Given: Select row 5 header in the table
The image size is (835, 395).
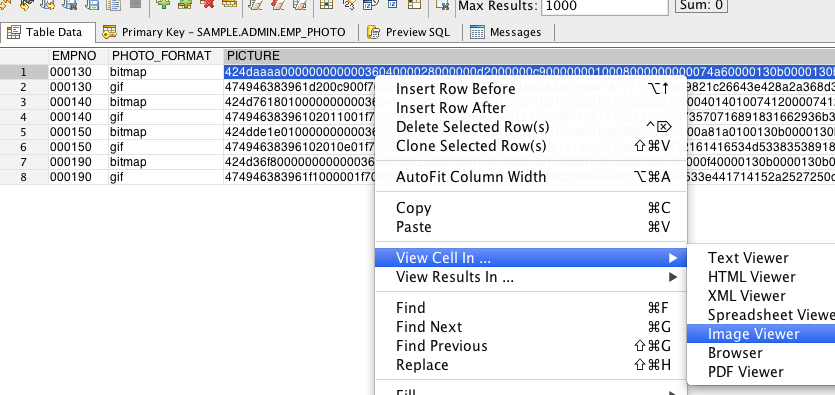Looking at the screenshot, I should [x=24, y=131].
